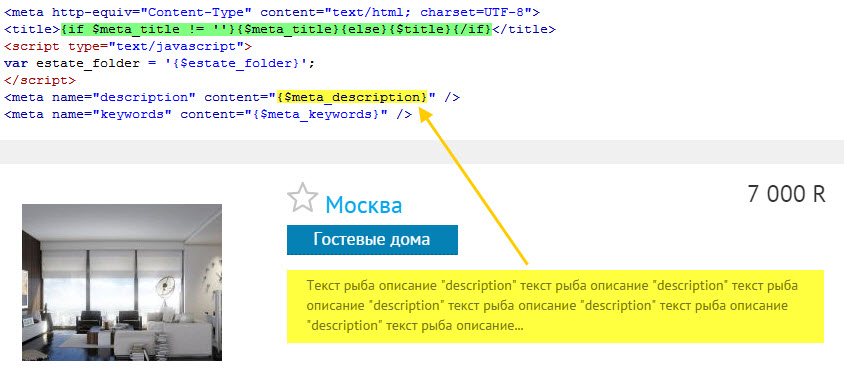Click the Гостевые дома category button
The height and width of the screenshot is (379, 844).
coord(372,240)
